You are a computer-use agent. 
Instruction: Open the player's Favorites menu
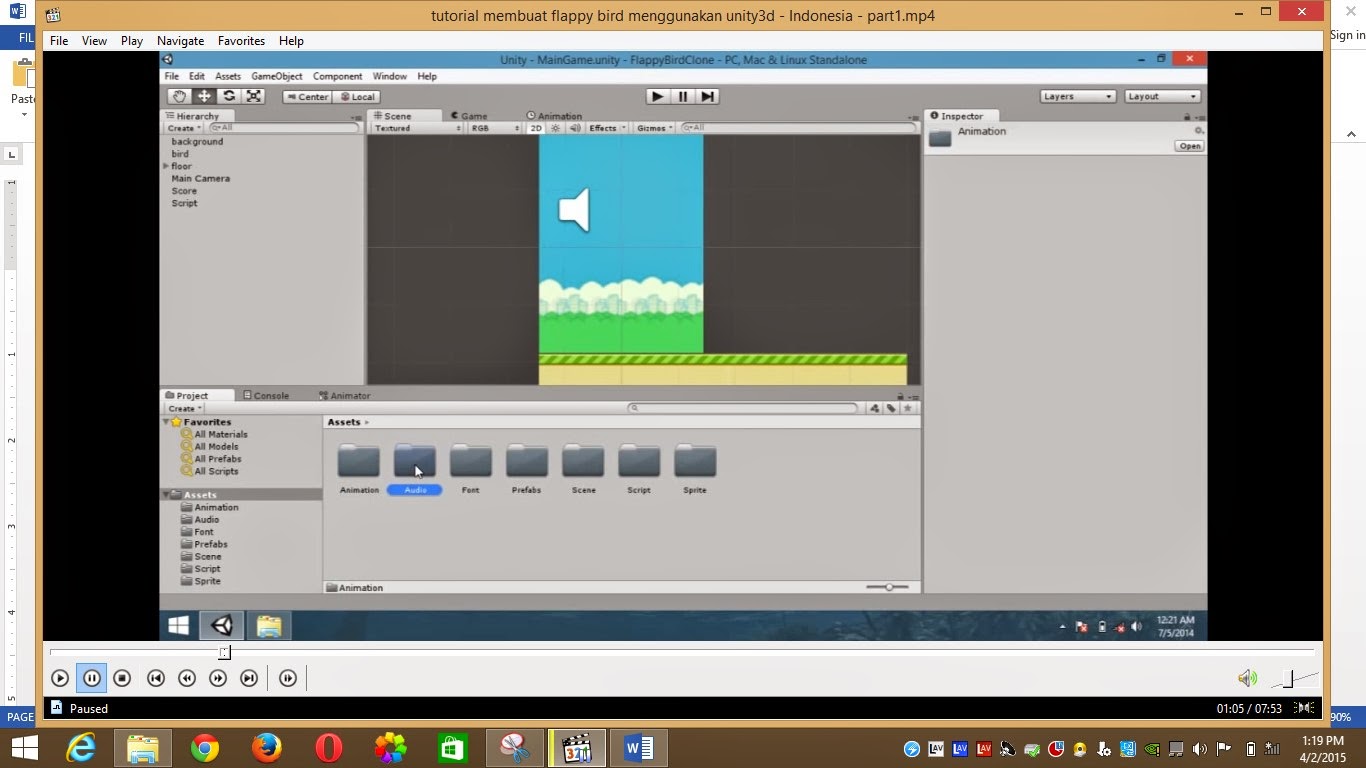(x=241, y=41)
